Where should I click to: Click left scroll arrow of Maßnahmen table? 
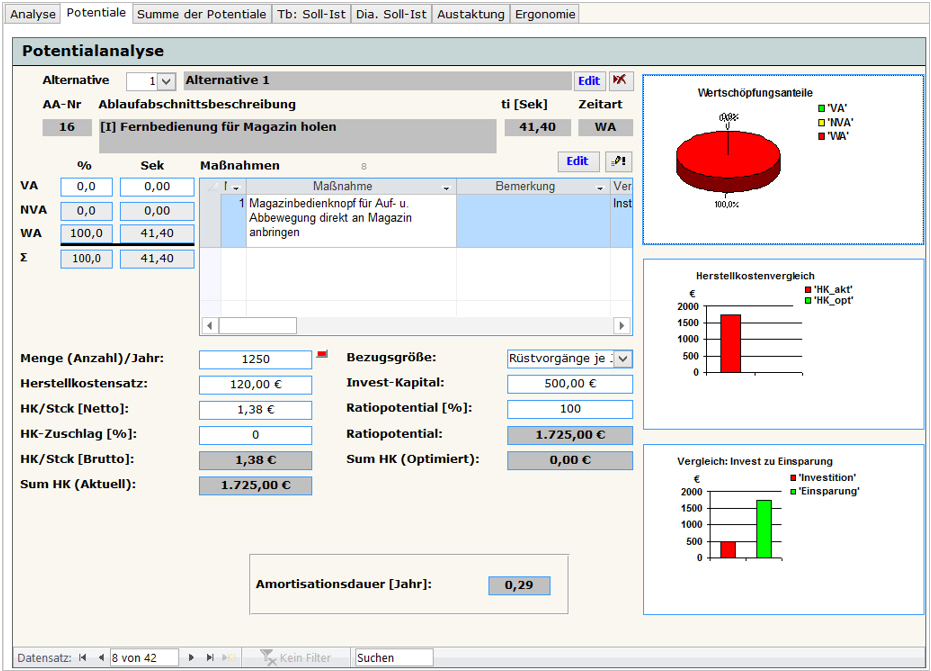click(210, 325)
